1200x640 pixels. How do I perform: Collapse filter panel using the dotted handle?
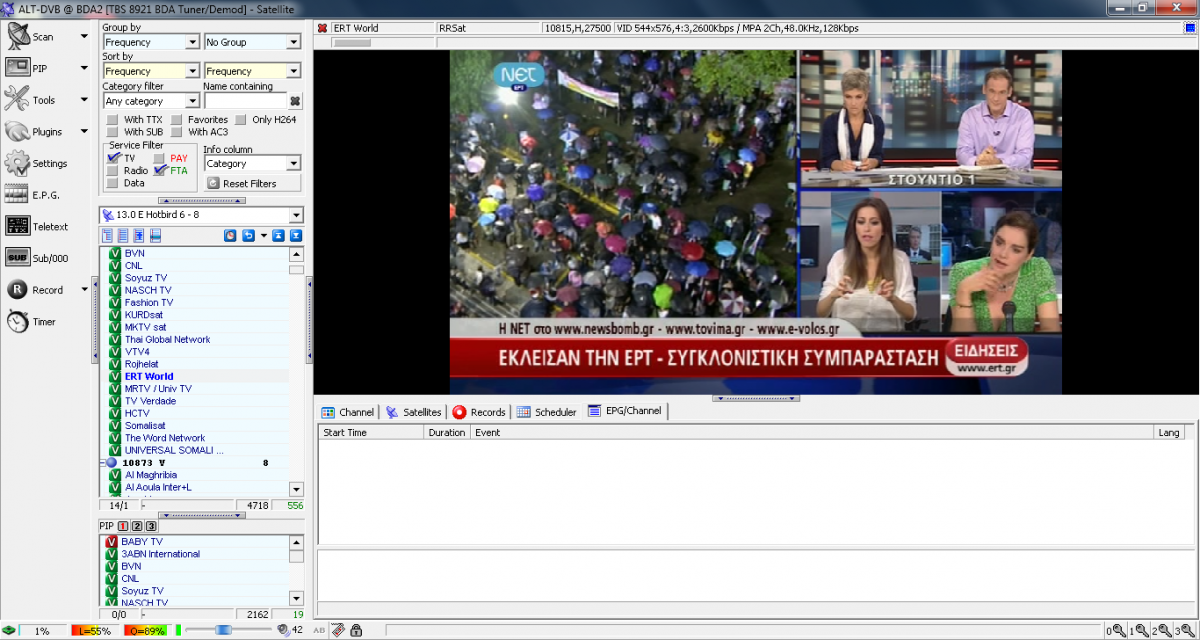[x=201, y=200]
